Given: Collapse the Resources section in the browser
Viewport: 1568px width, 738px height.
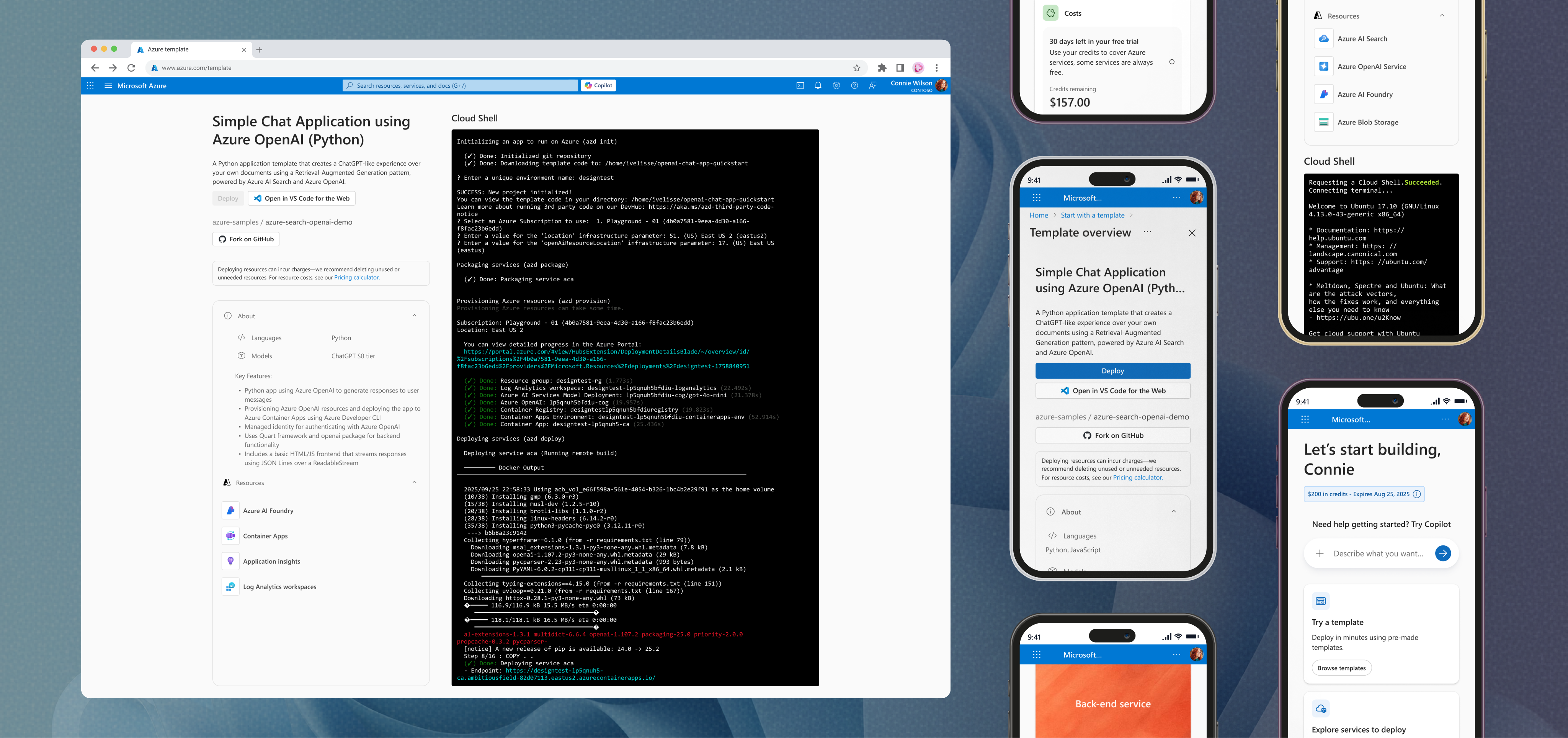Looking at the screenshot, I should click(415, 482).
